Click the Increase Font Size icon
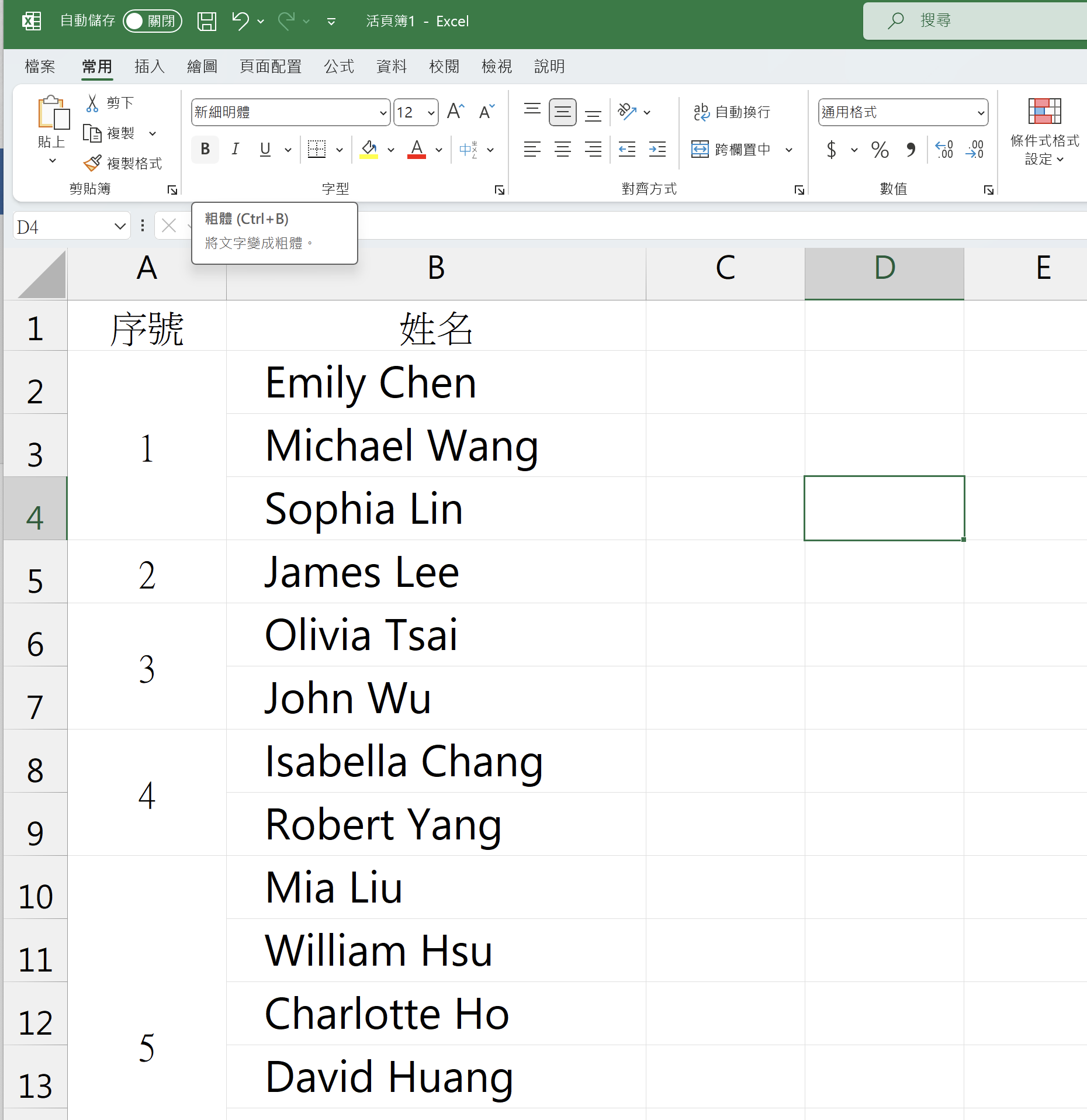 tap(455, 112)
